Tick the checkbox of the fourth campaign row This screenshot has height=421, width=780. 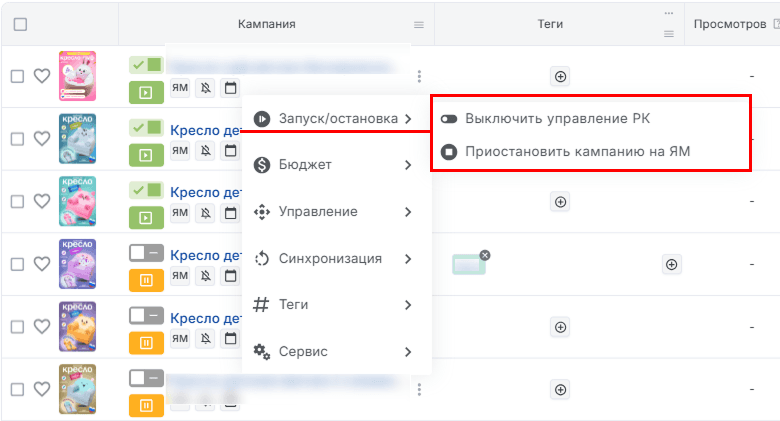click(x=17, y=264)
